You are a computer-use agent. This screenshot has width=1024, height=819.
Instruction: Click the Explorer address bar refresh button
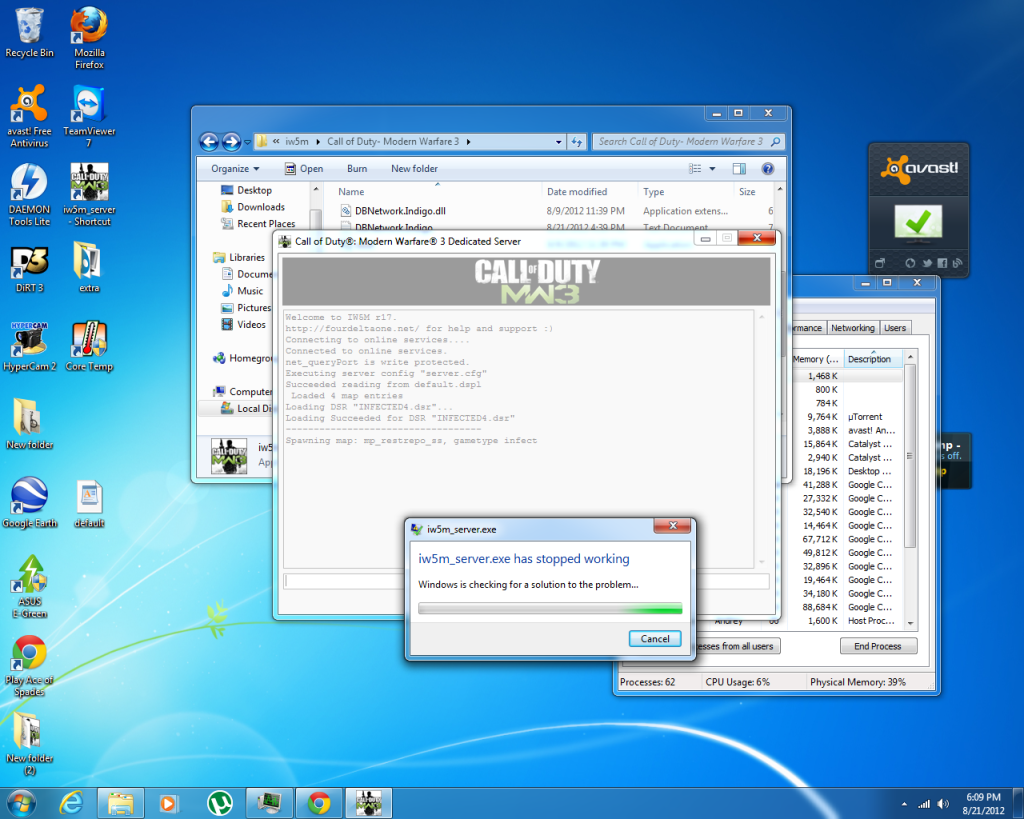pyautogui.click(x=576, y=142)
